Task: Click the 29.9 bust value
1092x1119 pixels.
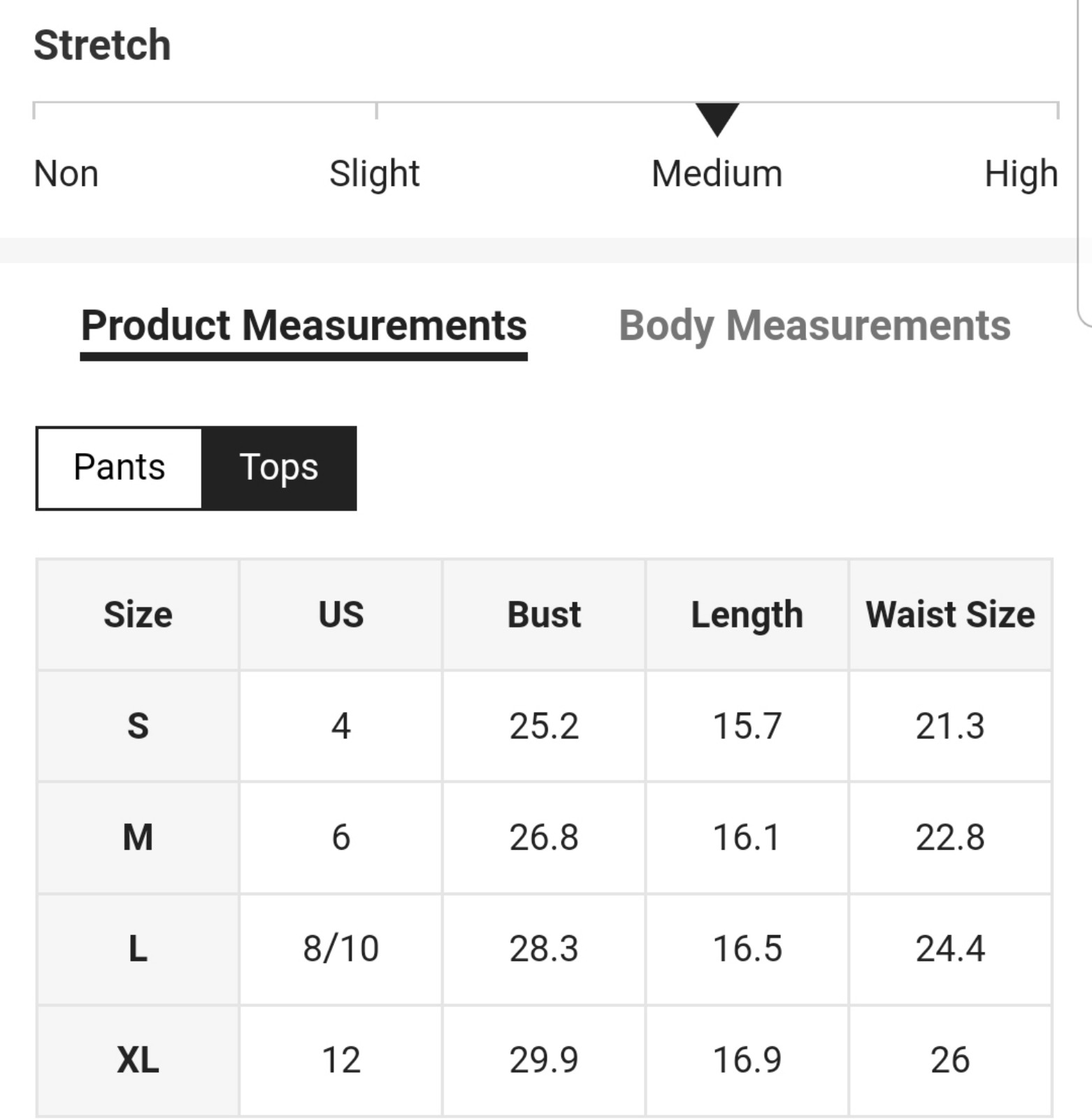Action: click(544, 1060)
